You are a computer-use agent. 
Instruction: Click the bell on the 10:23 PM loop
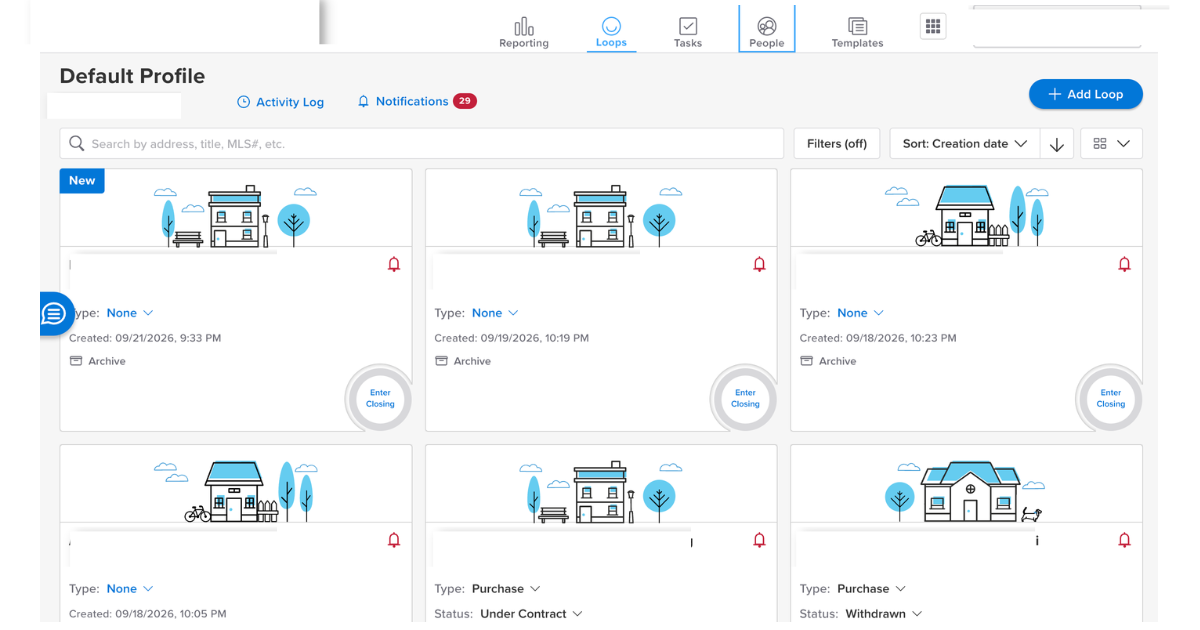coord(1124,265)
